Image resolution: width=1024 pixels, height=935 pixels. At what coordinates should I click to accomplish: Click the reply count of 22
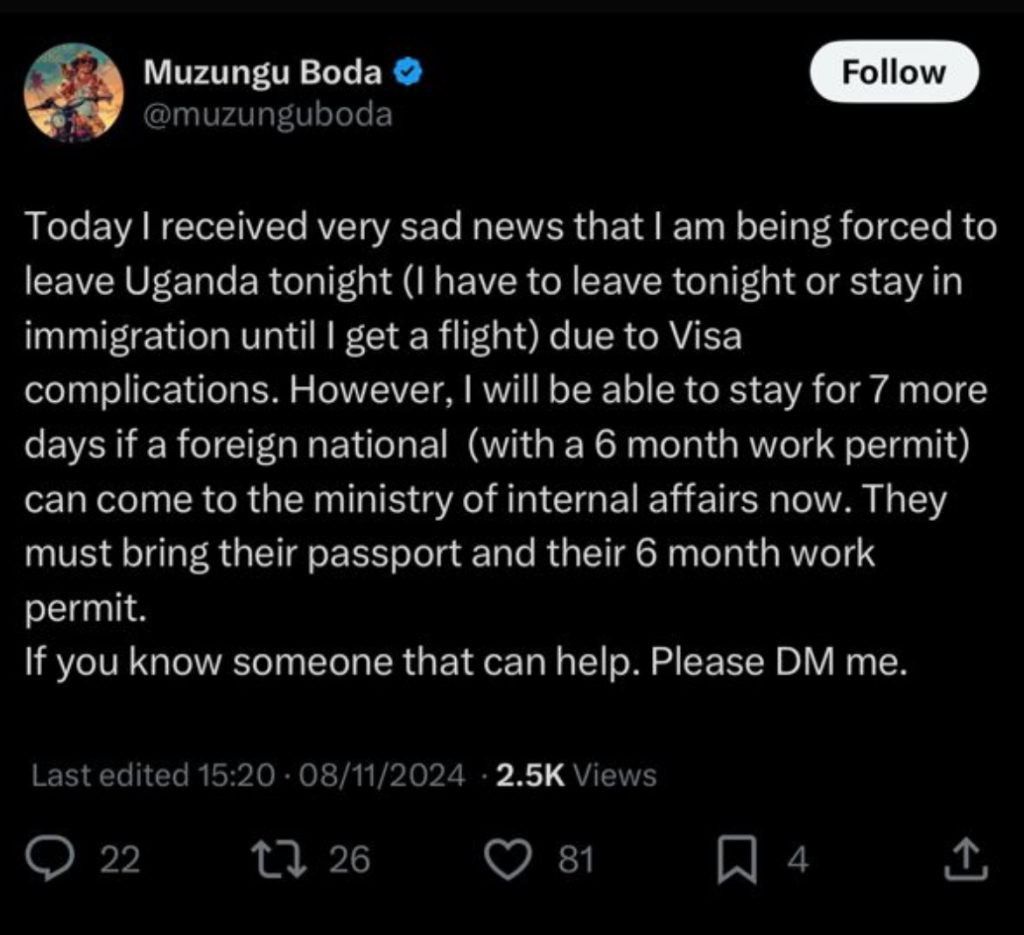pos(122,859)
